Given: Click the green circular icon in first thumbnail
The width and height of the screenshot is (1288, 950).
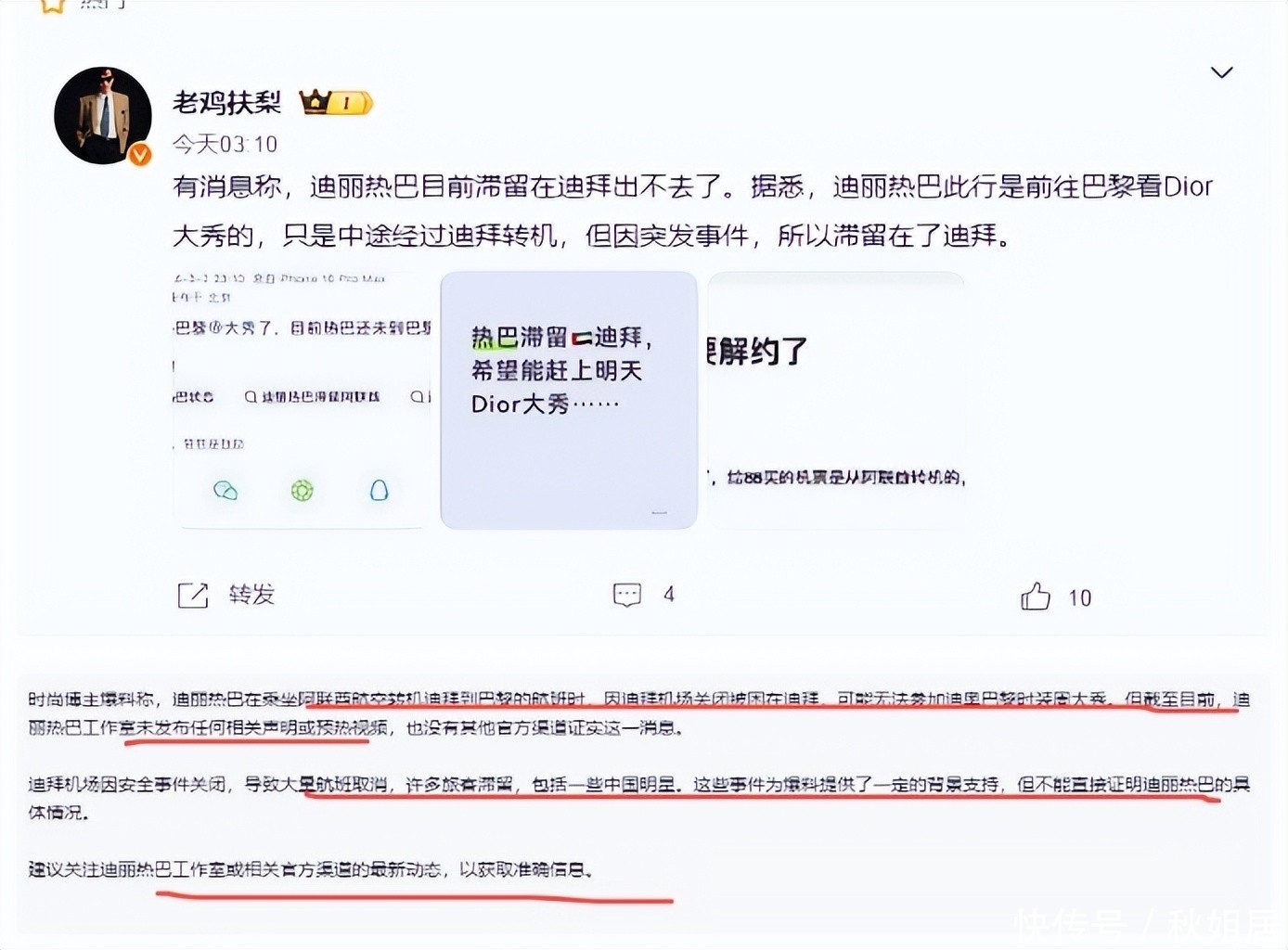Looking at the screenshot, I should (x=302, y=490).
